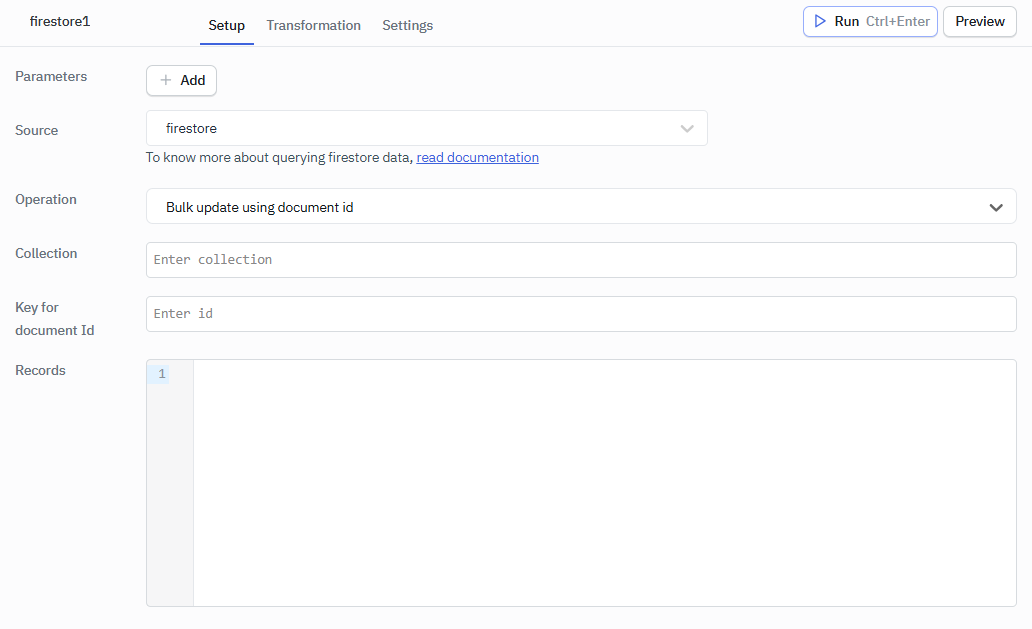Open the read documentation link
Viewport: 1032px width, 629px height.
[477, 157]
